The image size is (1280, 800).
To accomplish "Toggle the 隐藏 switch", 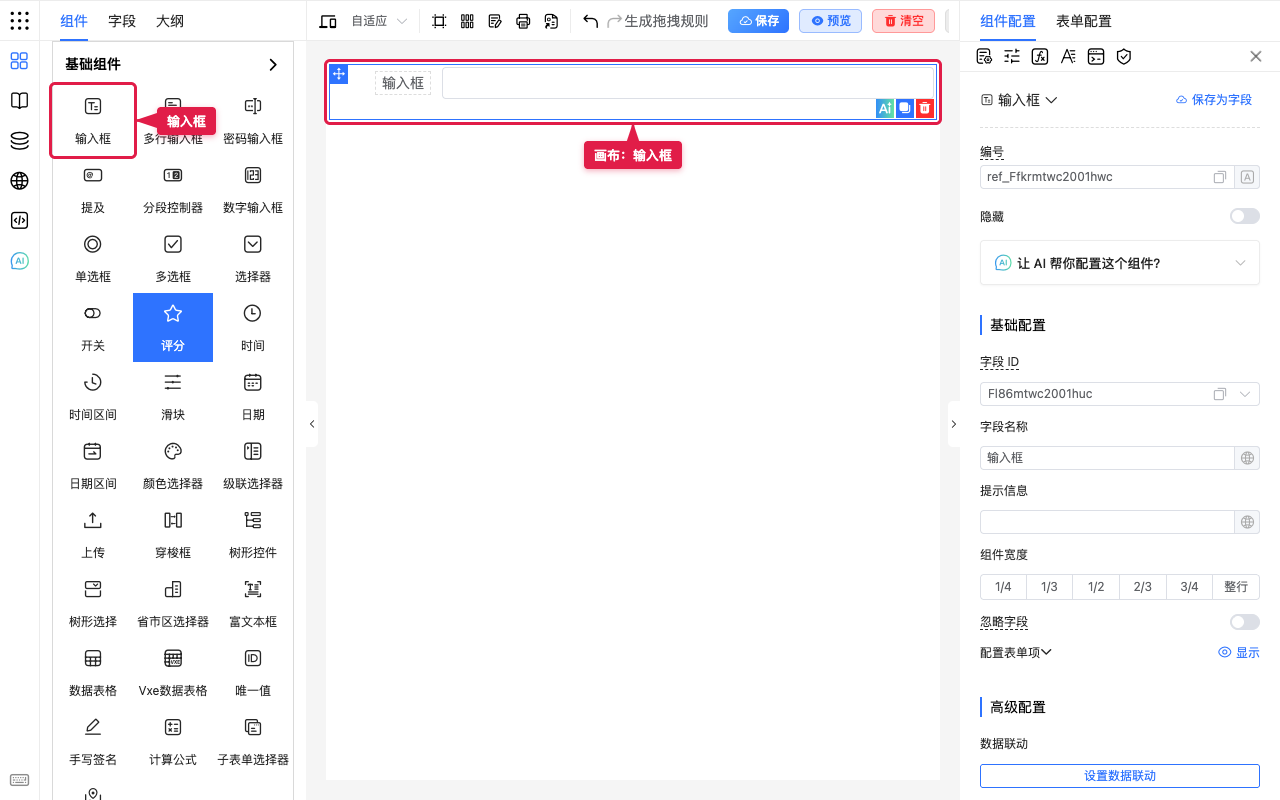I will point(1245,216).
